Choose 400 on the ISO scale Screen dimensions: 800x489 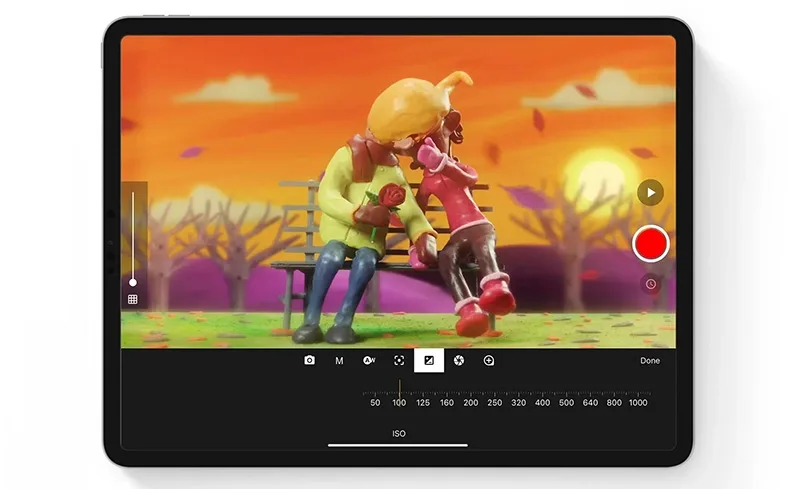[x=542, y=403]
